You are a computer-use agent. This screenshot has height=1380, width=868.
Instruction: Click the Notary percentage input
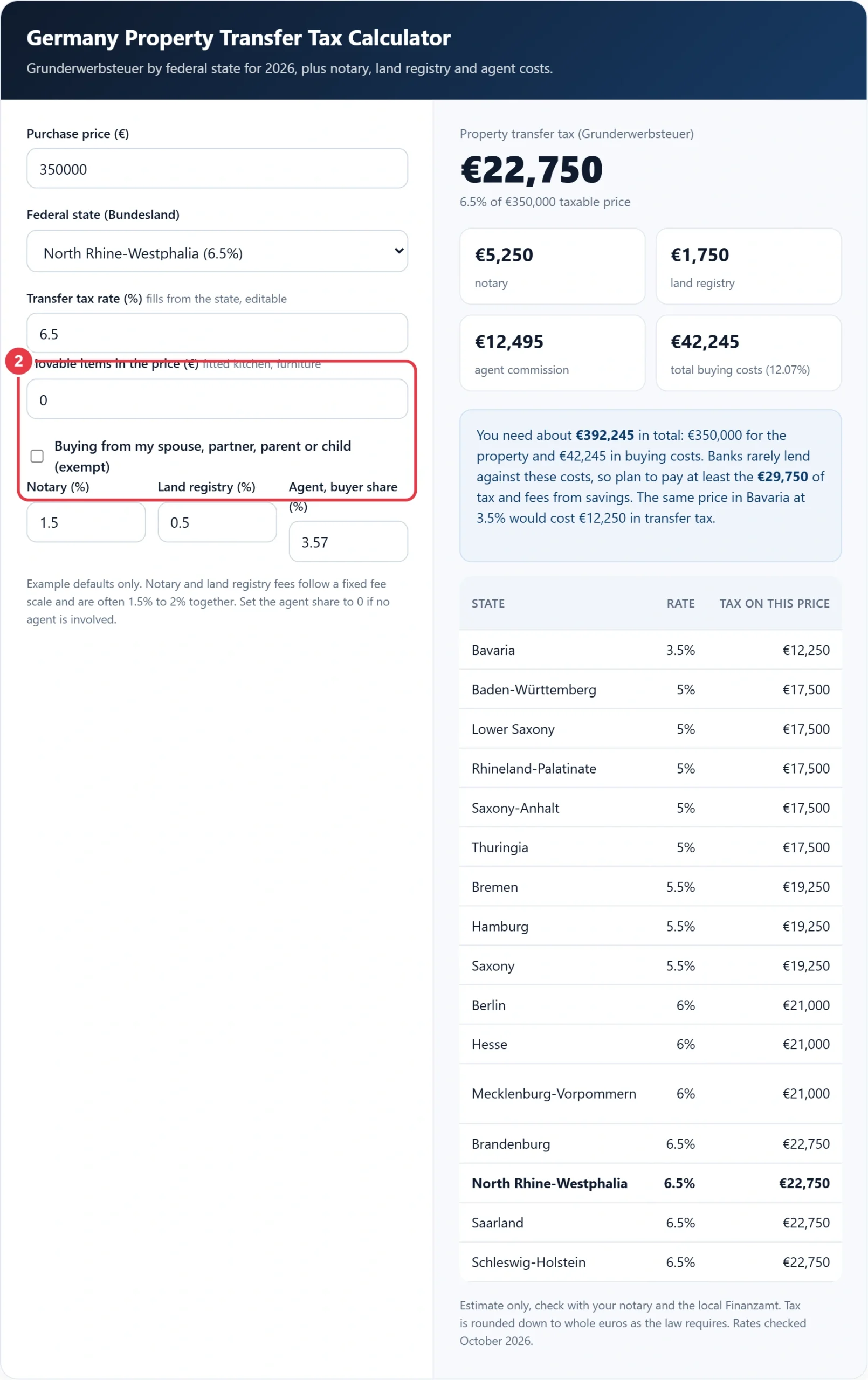pyautogui.click(x=86, y=522)
